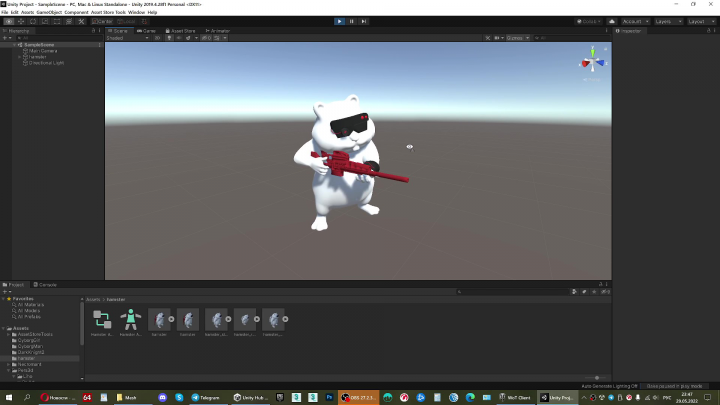Select Main Camera in Hierarchy
This screenshot has width=720, height=405.
tap(43, 51)
